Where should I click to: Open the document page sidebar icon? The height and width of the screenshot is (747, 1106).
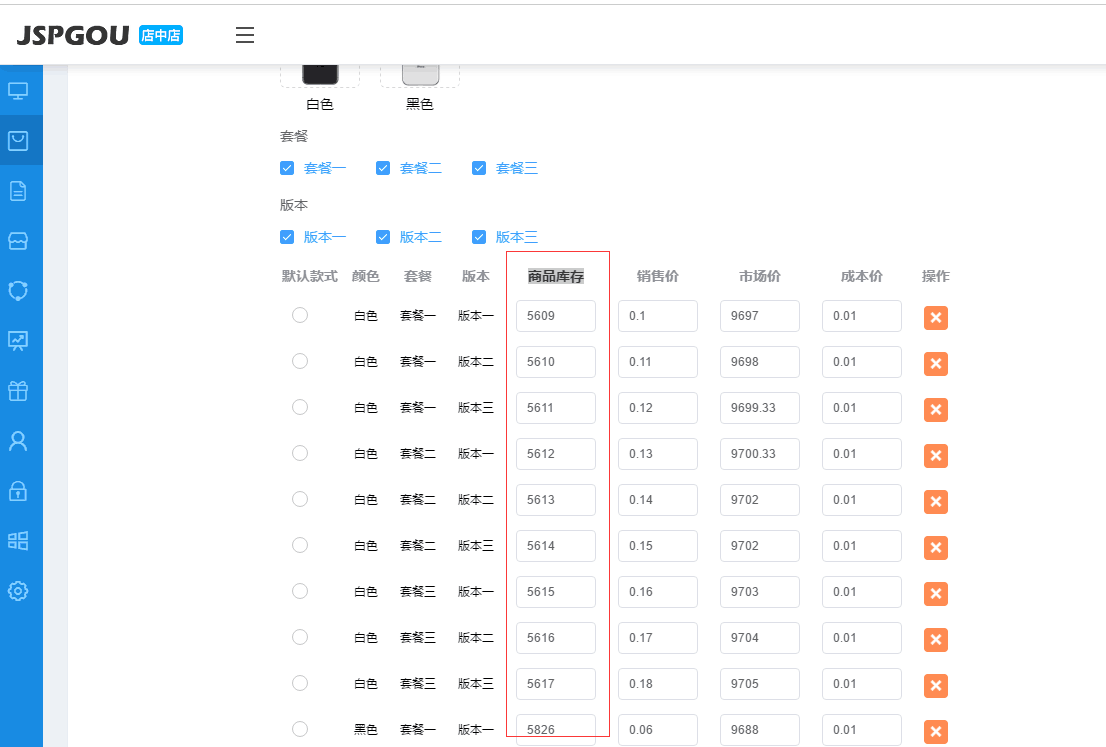coord(18,191)
